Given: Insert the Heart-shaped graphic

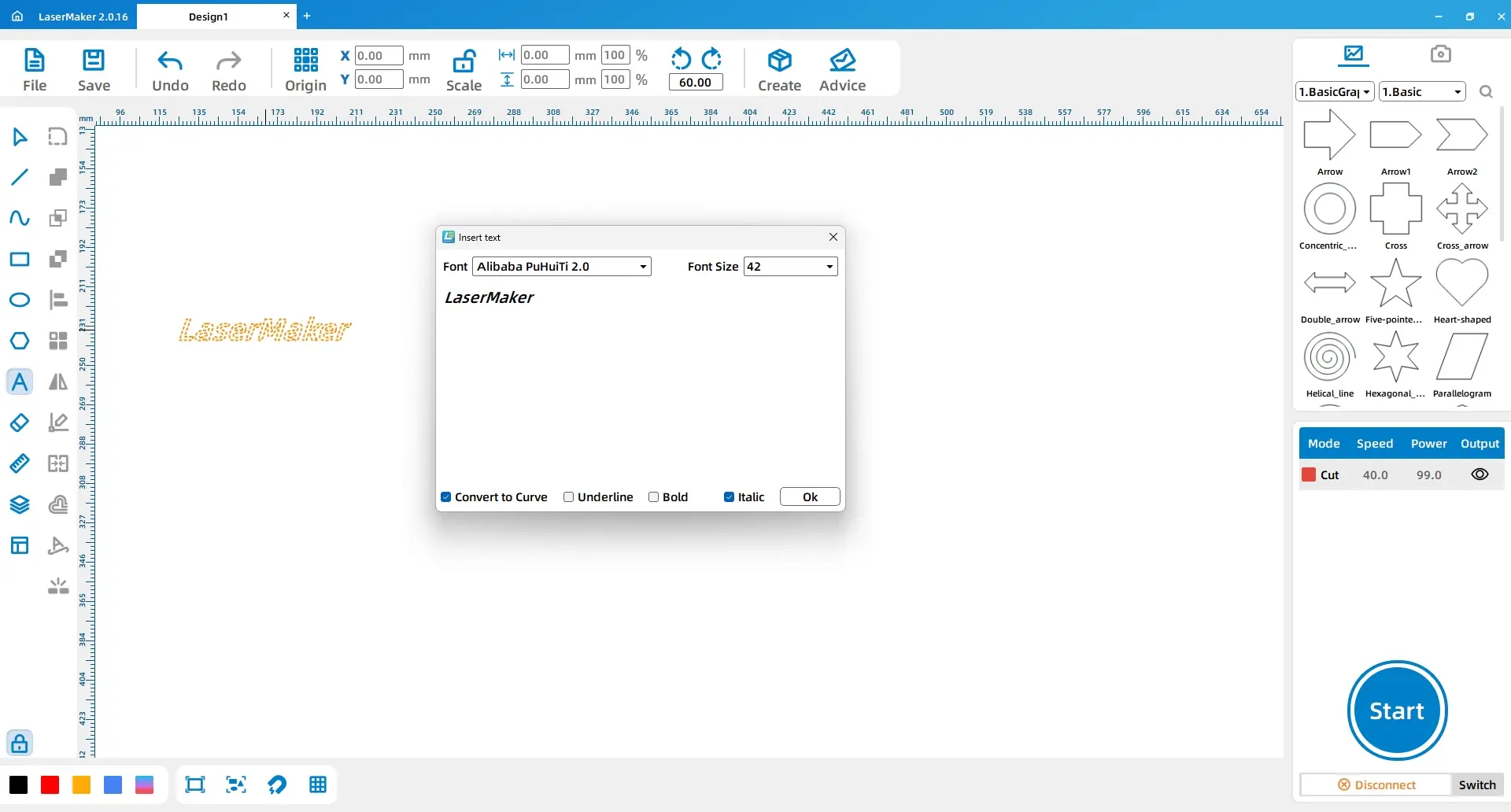Looking at the screenshot, I should [1461, 291].
